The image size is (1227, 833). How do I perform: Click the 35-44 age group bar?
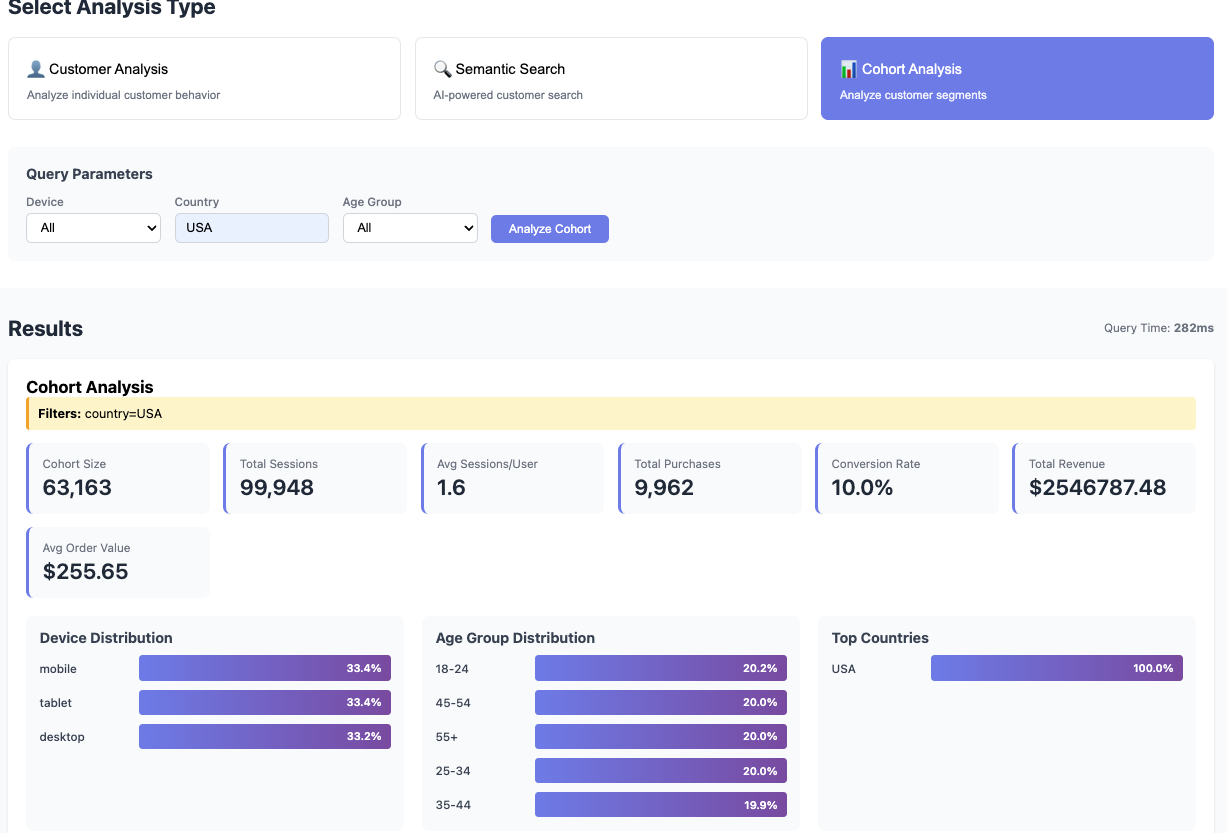pyautogui.click(x=660, y=805)
